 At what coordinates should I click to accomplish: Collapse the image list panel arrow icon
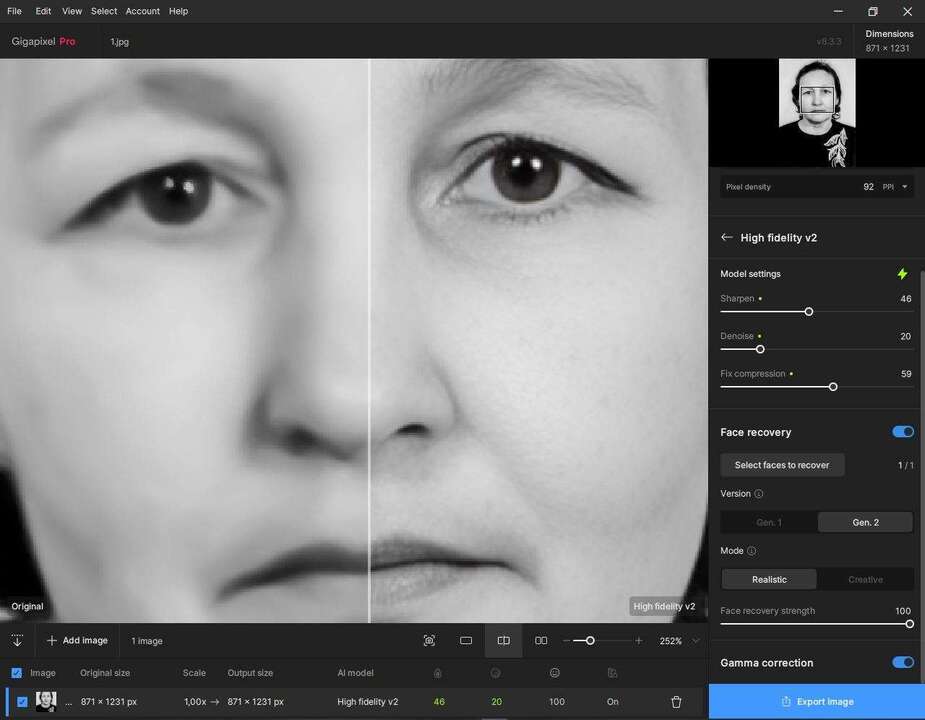click(x=17, y=641)
